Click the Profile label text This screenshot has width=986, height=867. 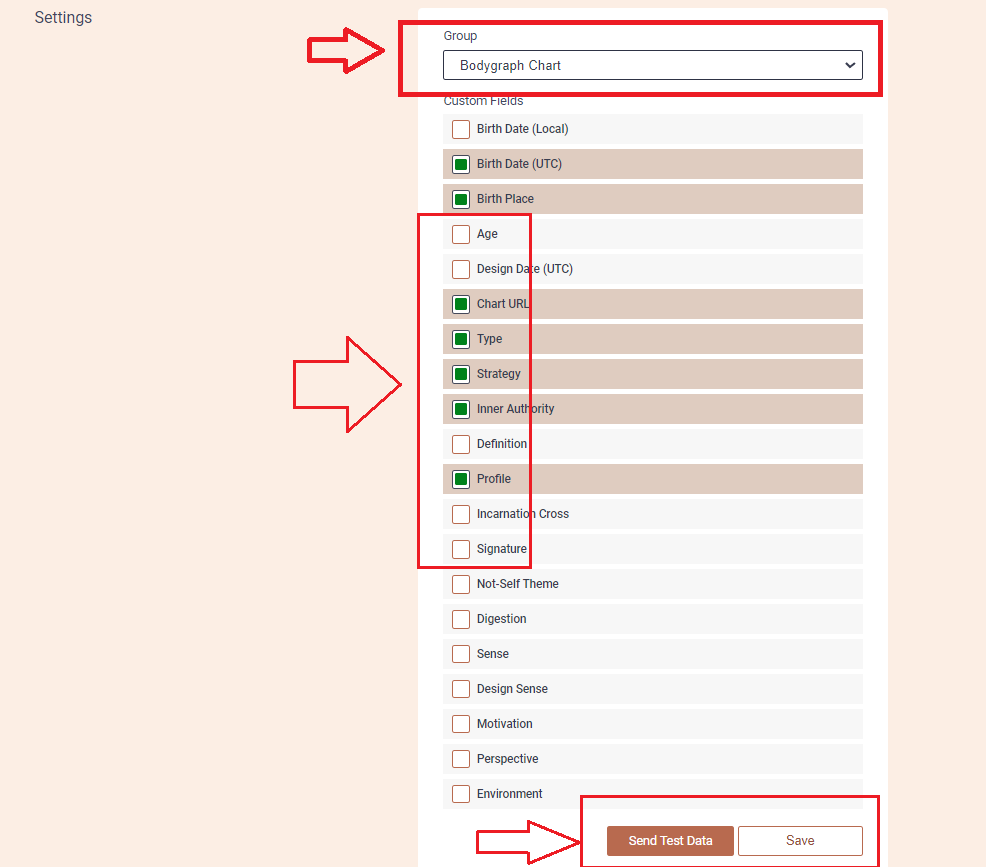pos(494,479)
